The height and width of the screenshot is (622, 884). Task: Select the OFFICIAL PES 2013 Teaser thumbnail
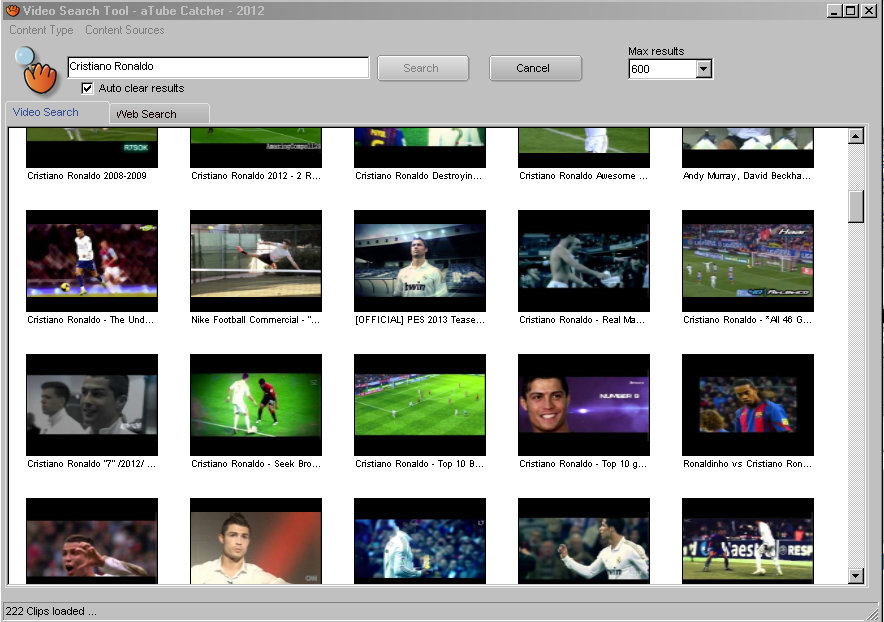[x=420, y=260]
